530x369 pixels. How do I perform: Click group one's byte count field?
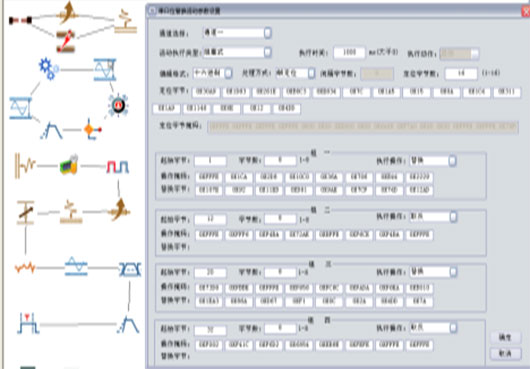coord(280,161)
